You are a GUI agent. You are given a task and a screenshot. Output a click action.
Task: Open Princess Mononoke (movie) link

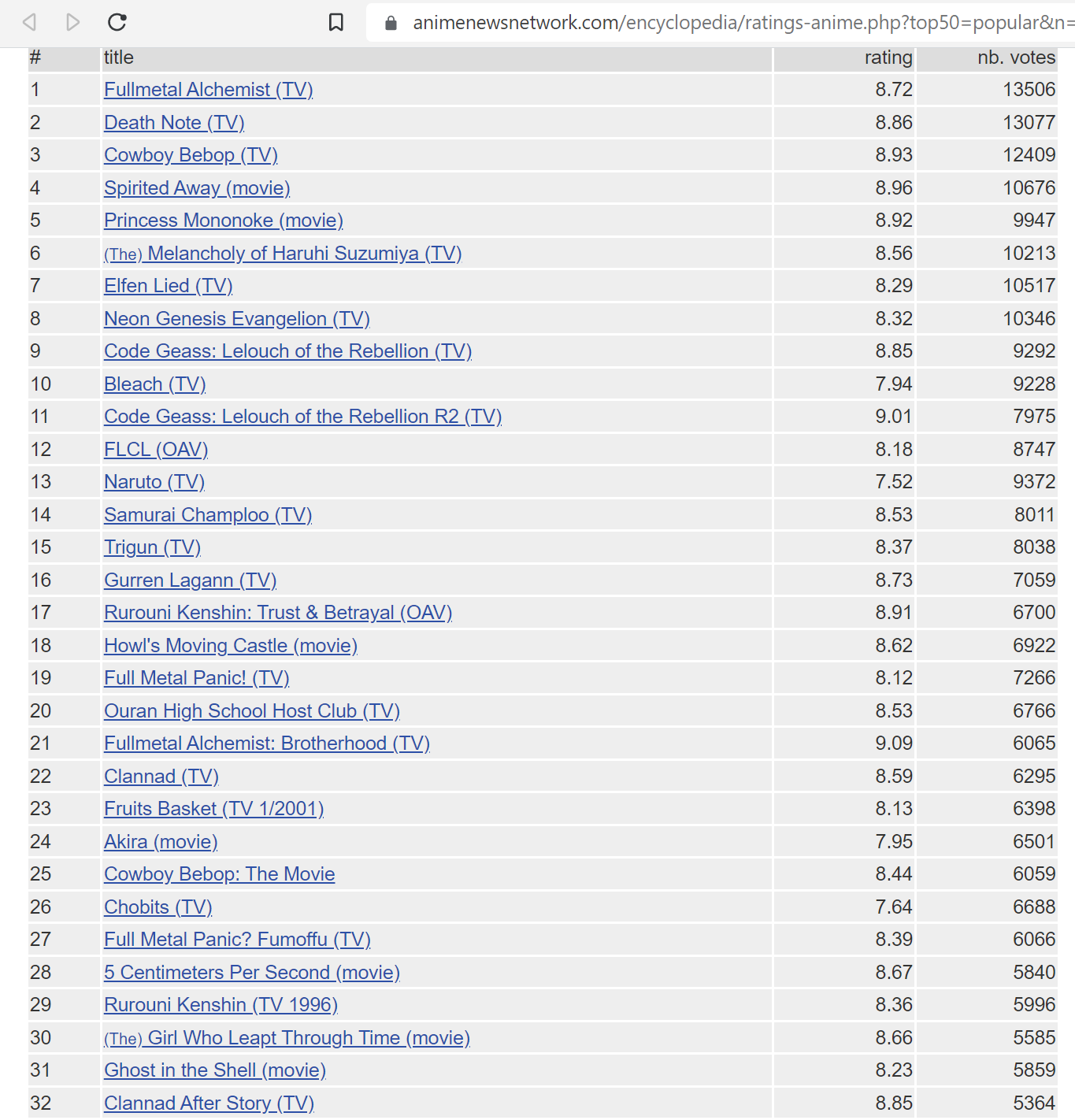click(224, 221)
